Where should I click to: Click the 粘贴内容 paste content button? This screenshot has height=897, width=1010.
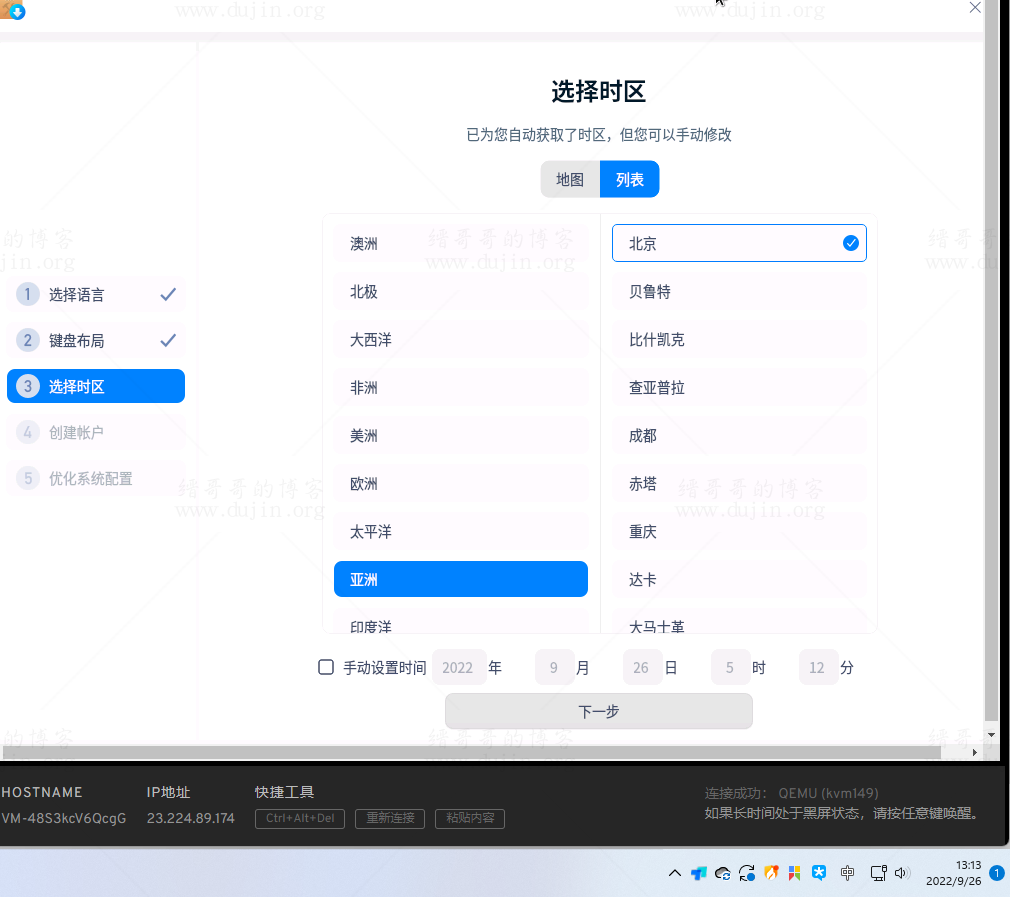(470, 818)
